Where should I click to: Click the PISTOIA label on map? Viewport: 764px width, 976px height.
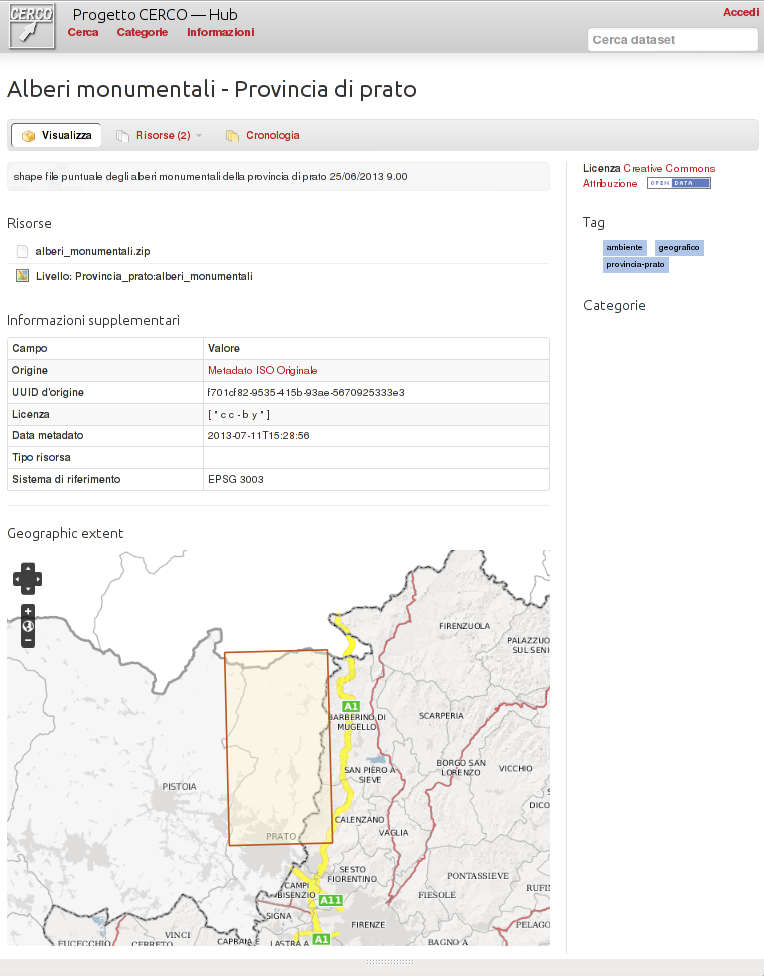(x=179, y=787)
